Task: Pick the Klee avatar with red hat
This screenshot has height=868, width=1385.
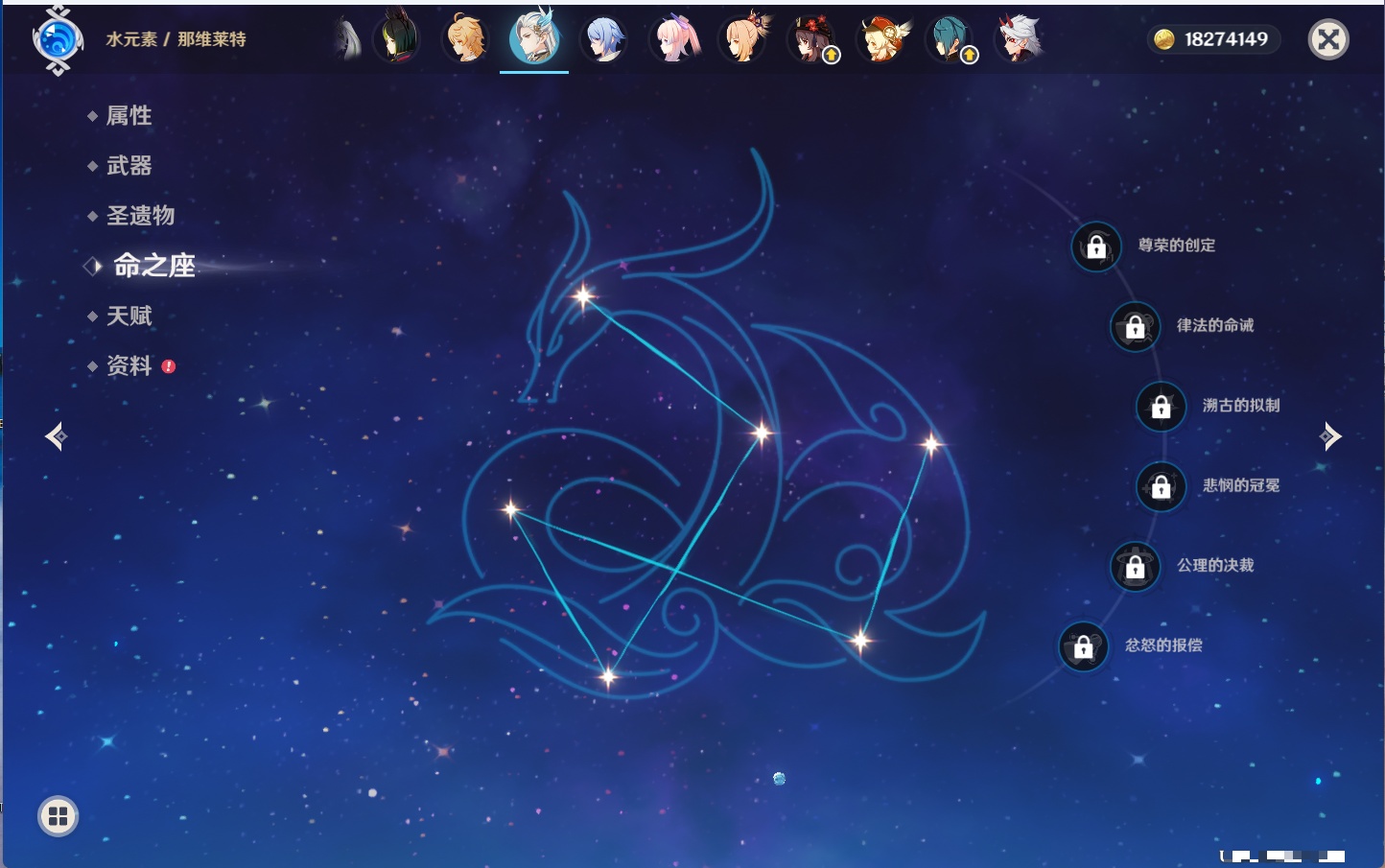Action: pyautogui.click(x=882, y=39)
